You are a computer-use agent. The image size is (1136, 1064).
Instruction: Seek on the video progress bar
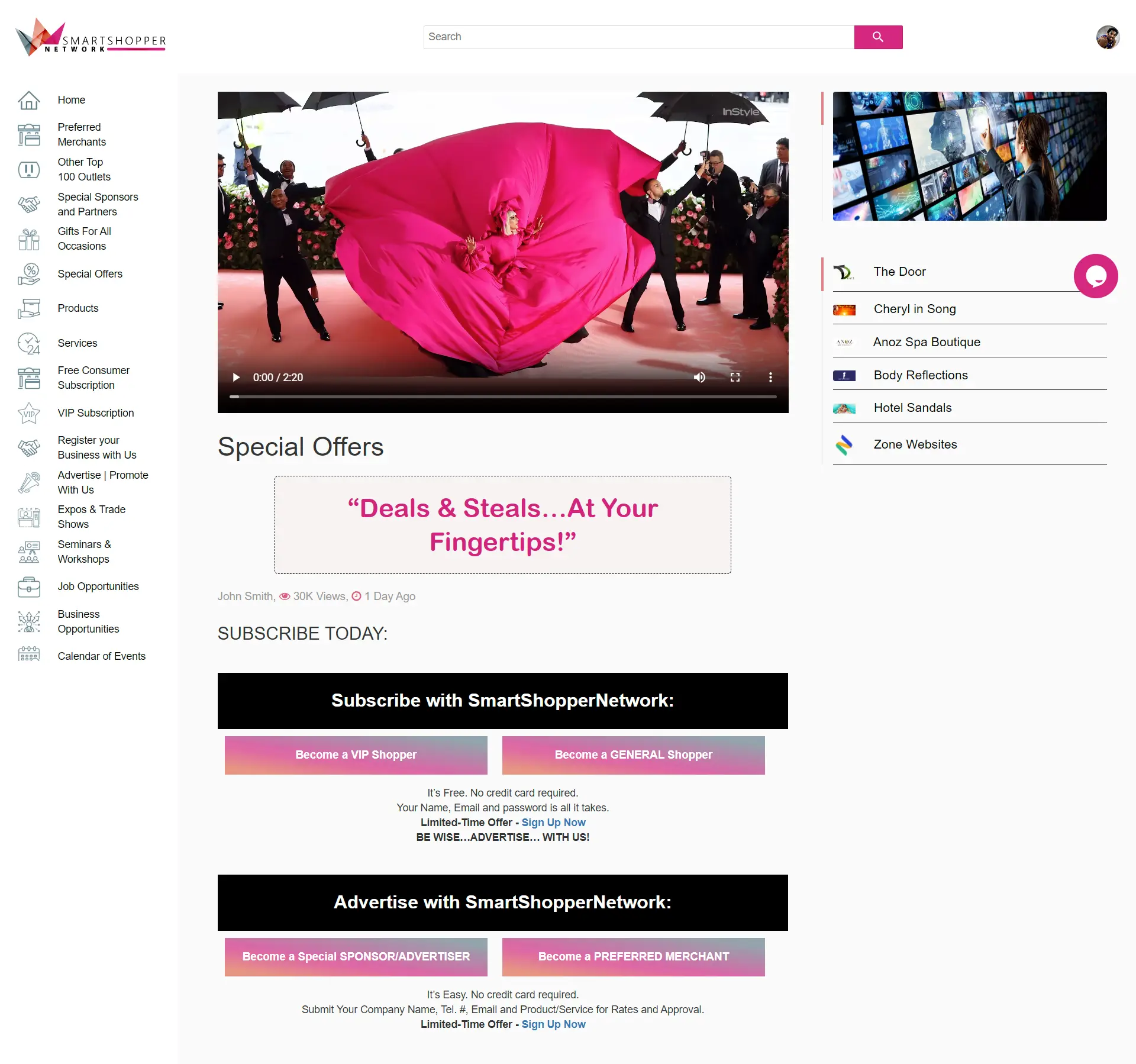coord(503,396)
